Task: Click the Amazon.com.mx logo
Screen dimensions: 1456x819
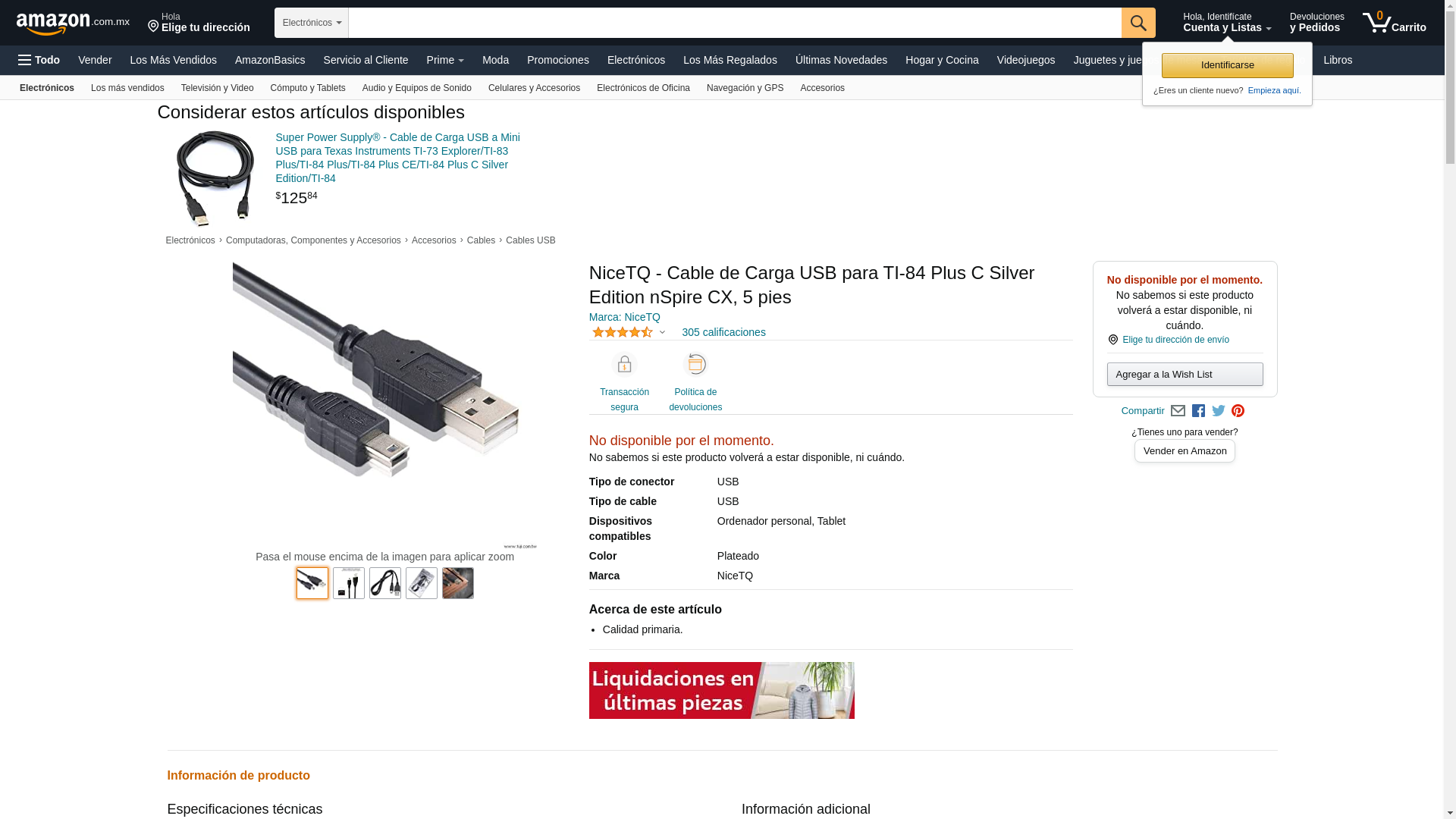Action: [x=73, y=24]
